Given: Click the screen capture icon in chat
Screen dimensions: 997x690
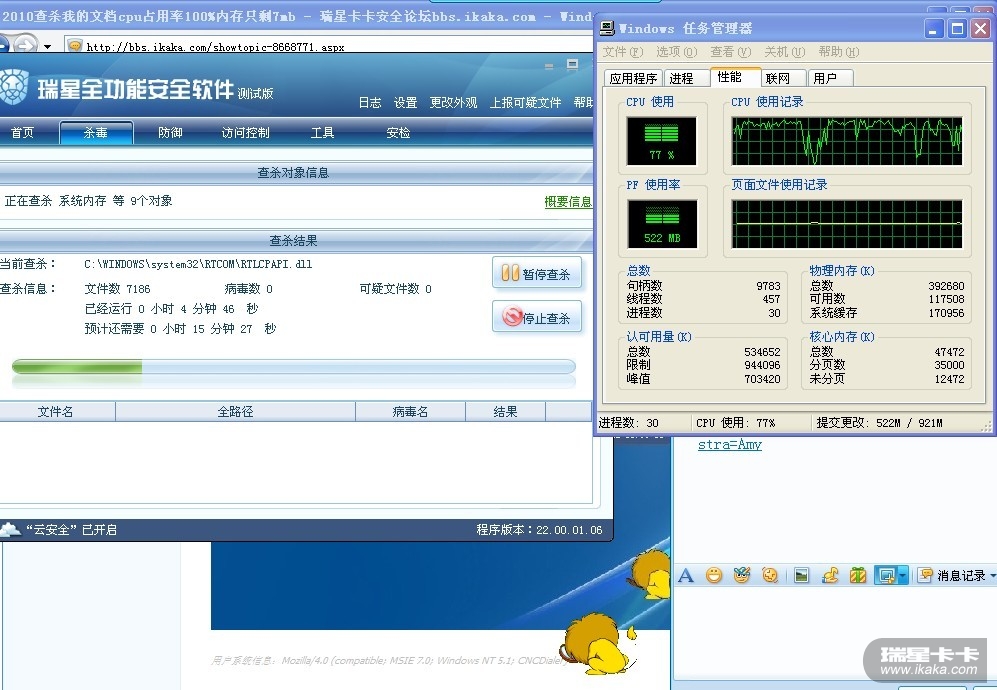Looking at the screenshot, I should (x=886, y=576).
